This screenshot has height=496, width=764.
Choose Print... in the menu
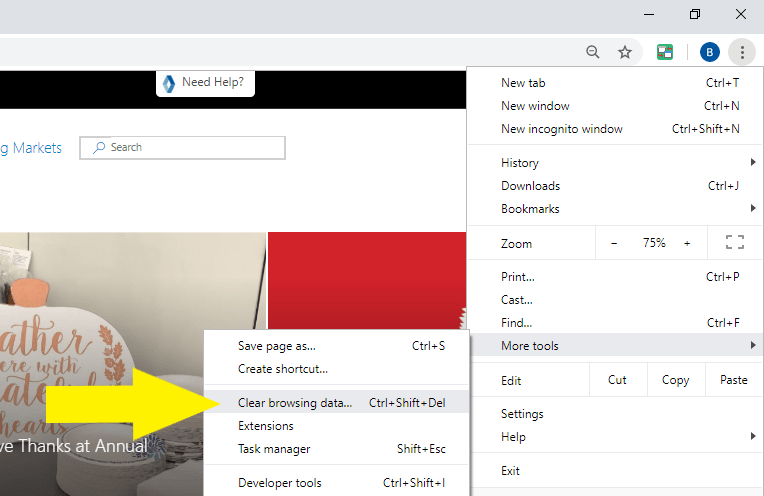click(x=615, y=277)
